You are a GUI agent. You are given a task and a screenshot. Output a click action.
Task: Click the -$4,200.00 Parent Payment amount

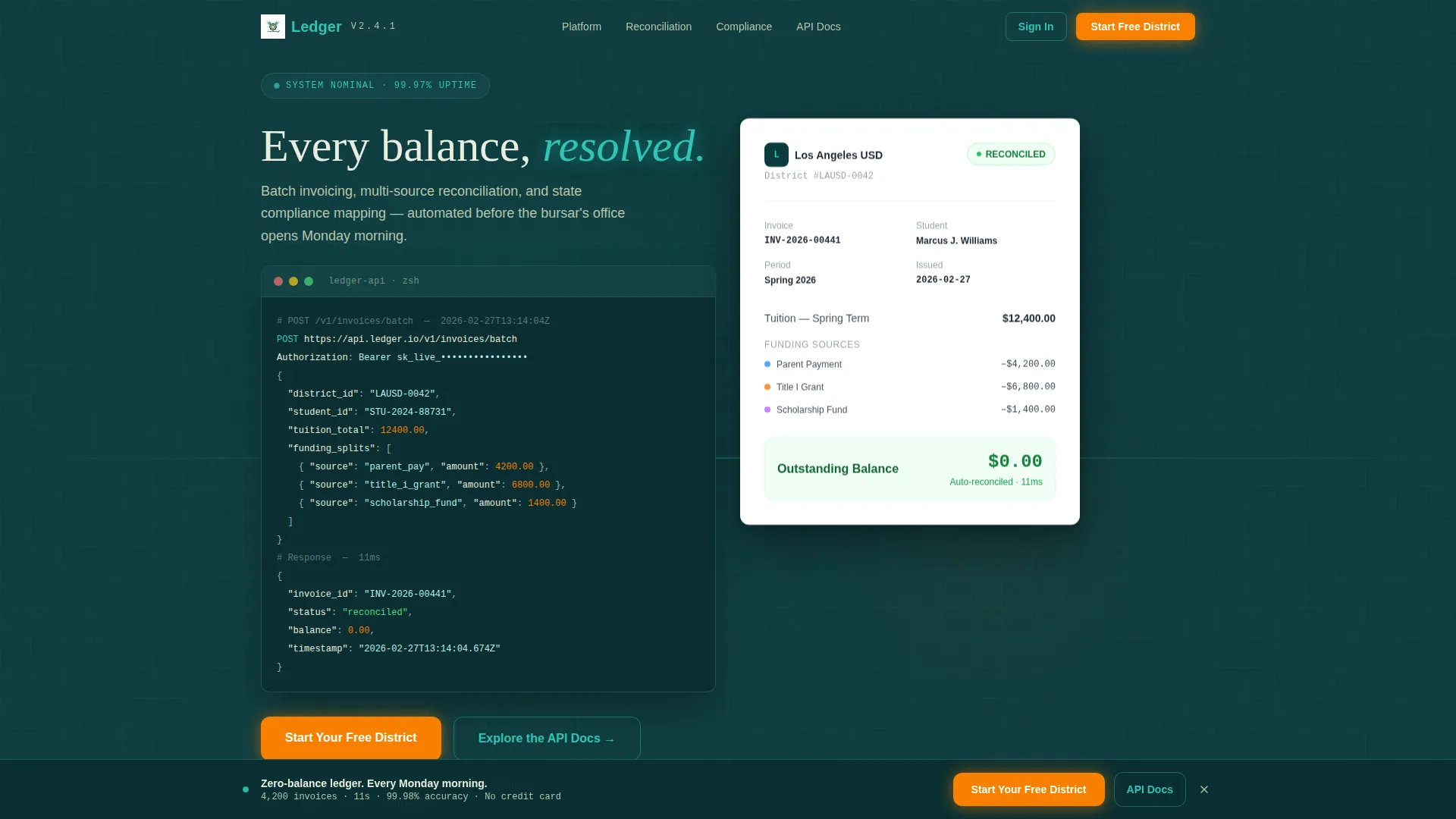pos(1028,364)
